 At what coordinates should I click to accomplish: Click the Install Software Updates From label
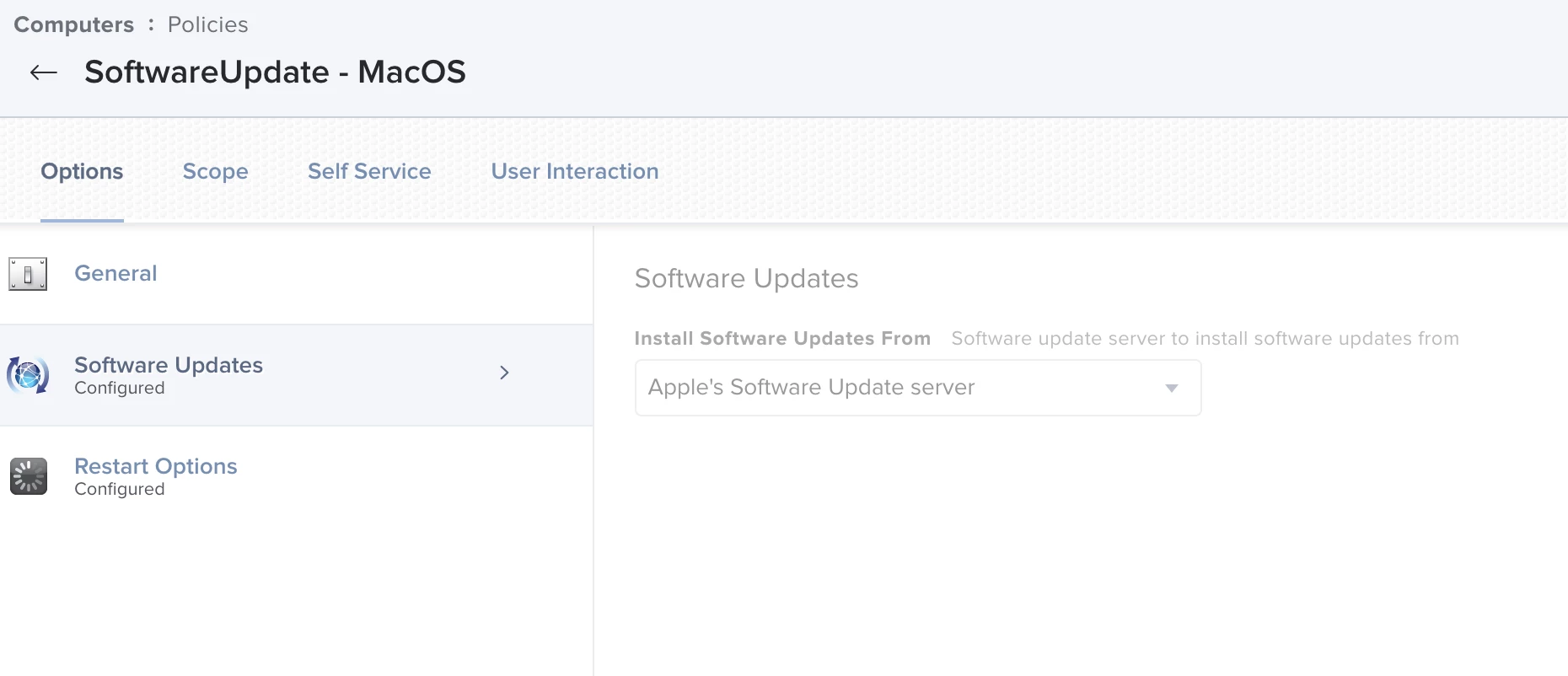[x=782, y=338]
